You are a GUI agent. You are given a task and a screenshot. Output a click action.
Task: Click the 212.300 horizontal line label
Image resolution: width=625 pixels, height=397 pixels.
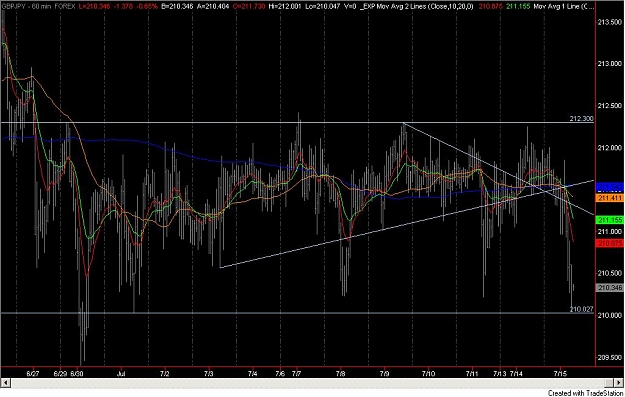[582, 118]
